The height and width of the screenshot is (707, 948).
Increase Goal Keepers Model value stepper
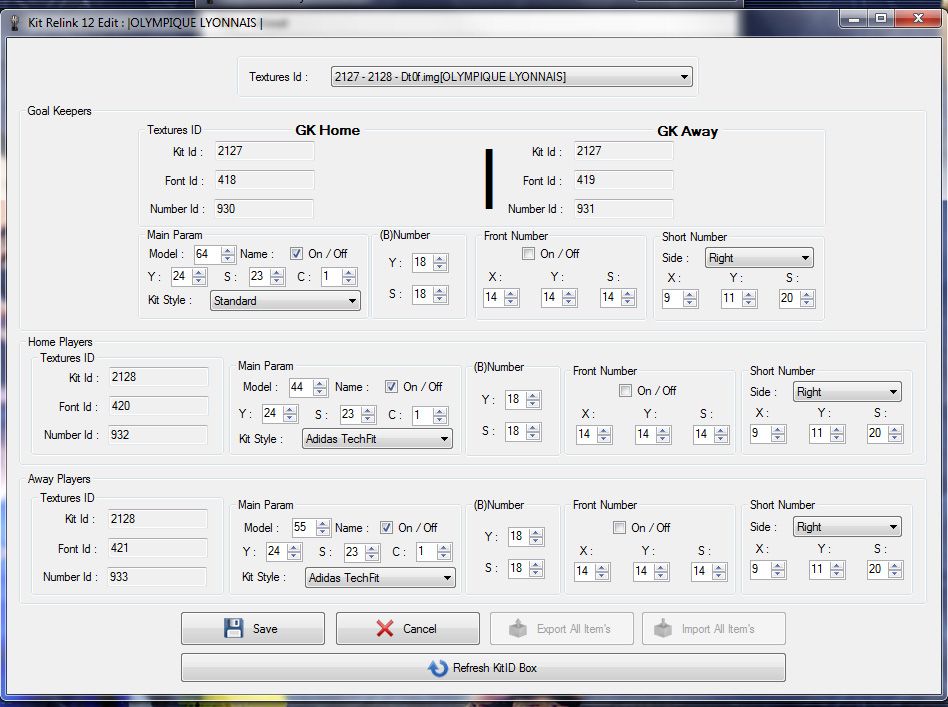(228, 250)
